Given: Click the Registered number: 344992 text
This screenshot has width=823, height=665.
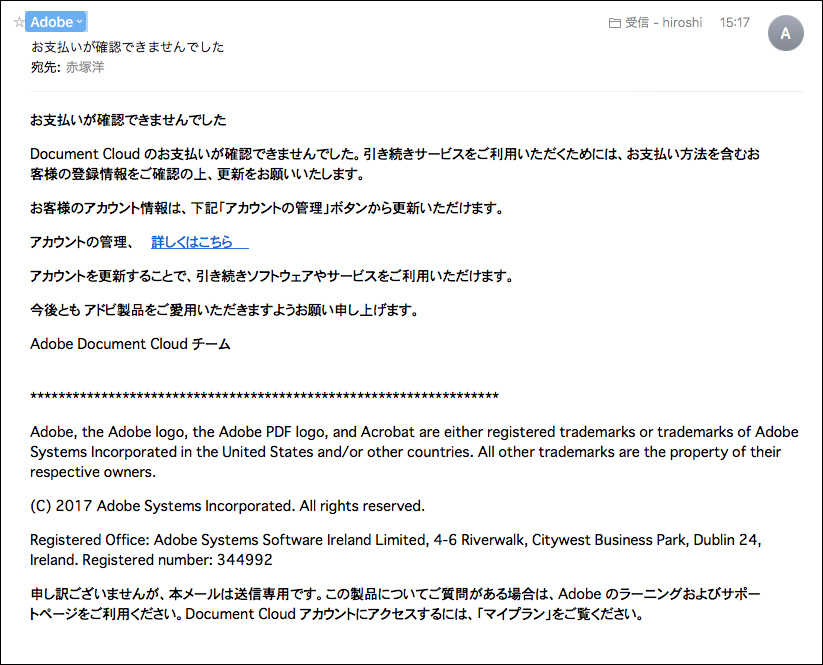Looking at the screenshot, I should coord(177,560).
